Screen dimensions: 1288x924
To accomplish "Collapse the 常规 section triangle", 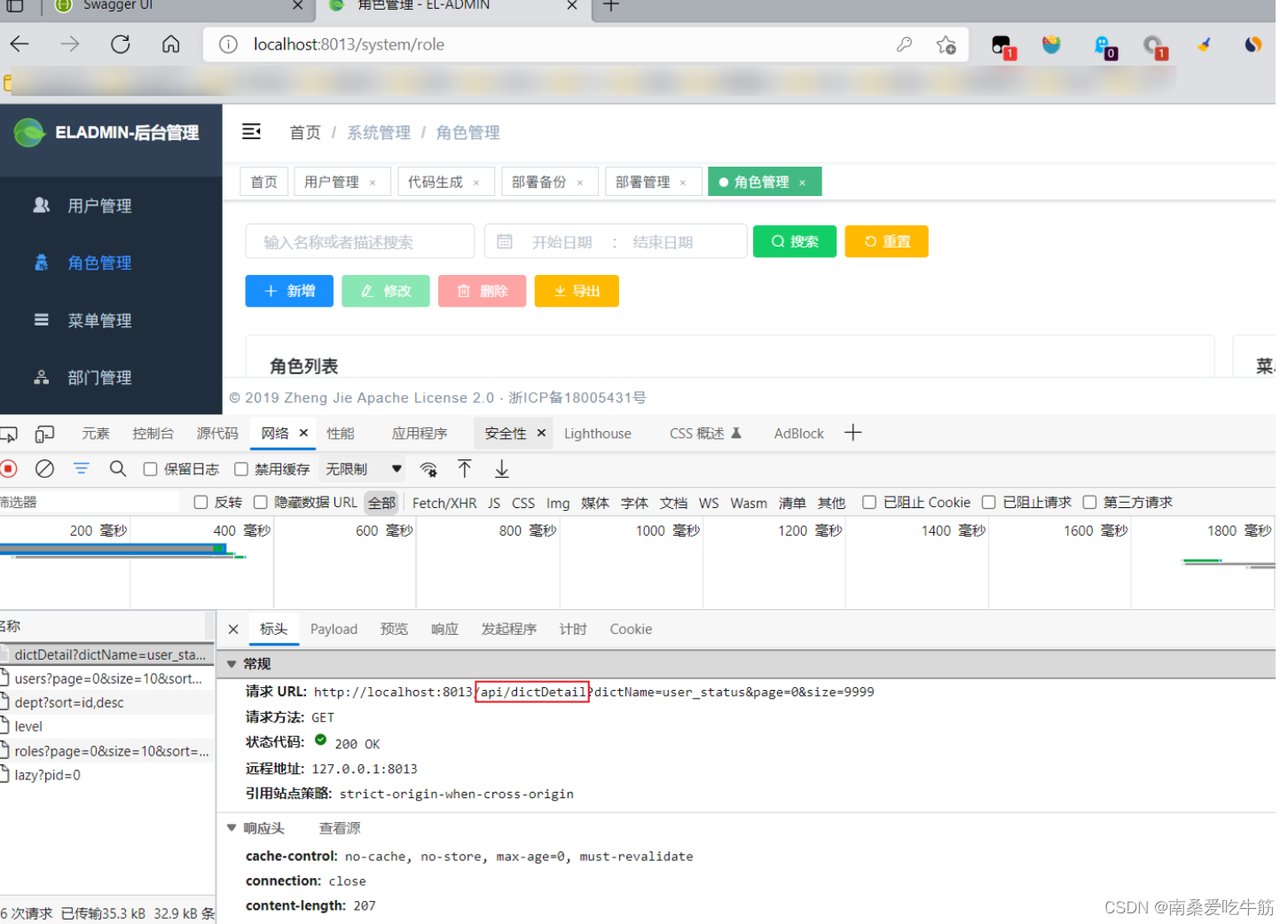I will pos(232,664).
